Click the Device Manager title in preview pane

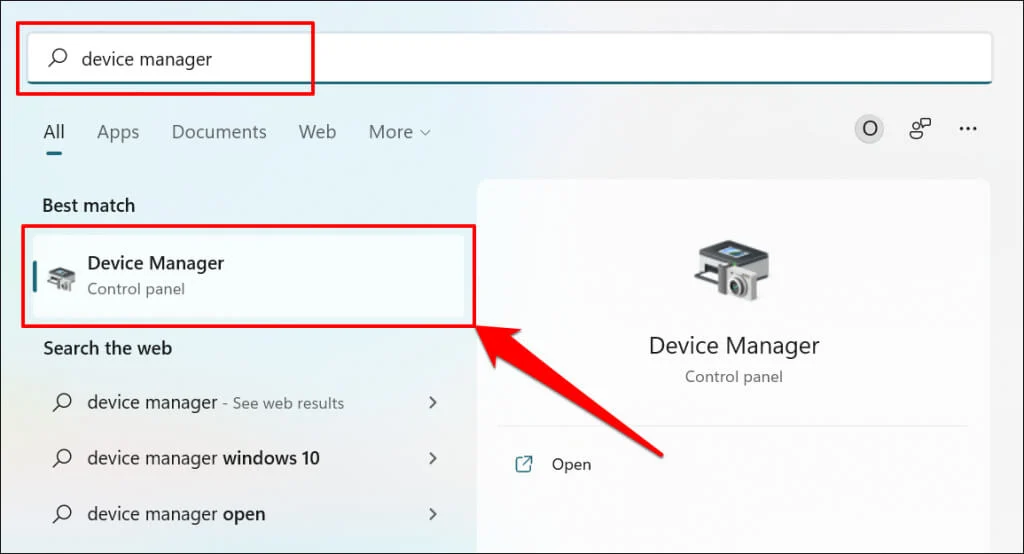[x=734, y=346]
